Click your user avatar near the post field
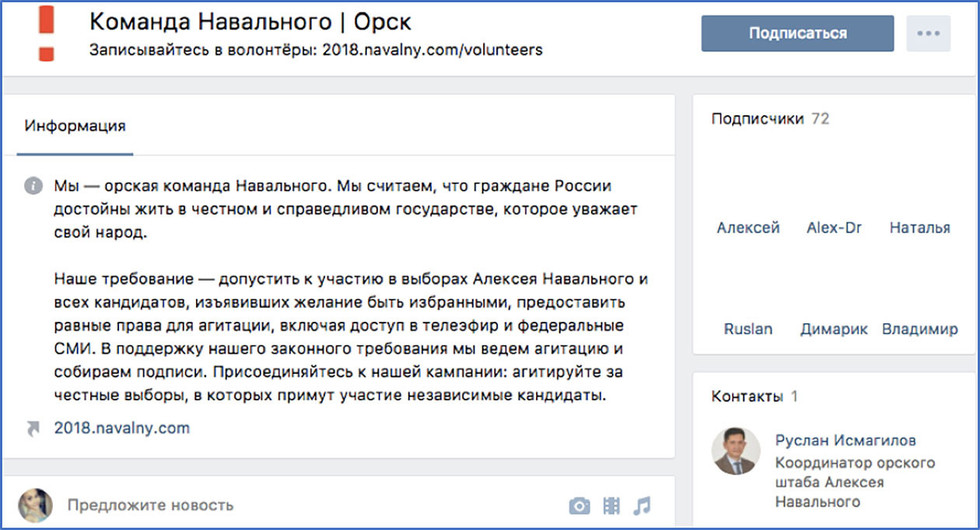This screenshot has height=530, width=980. (35, 505)
